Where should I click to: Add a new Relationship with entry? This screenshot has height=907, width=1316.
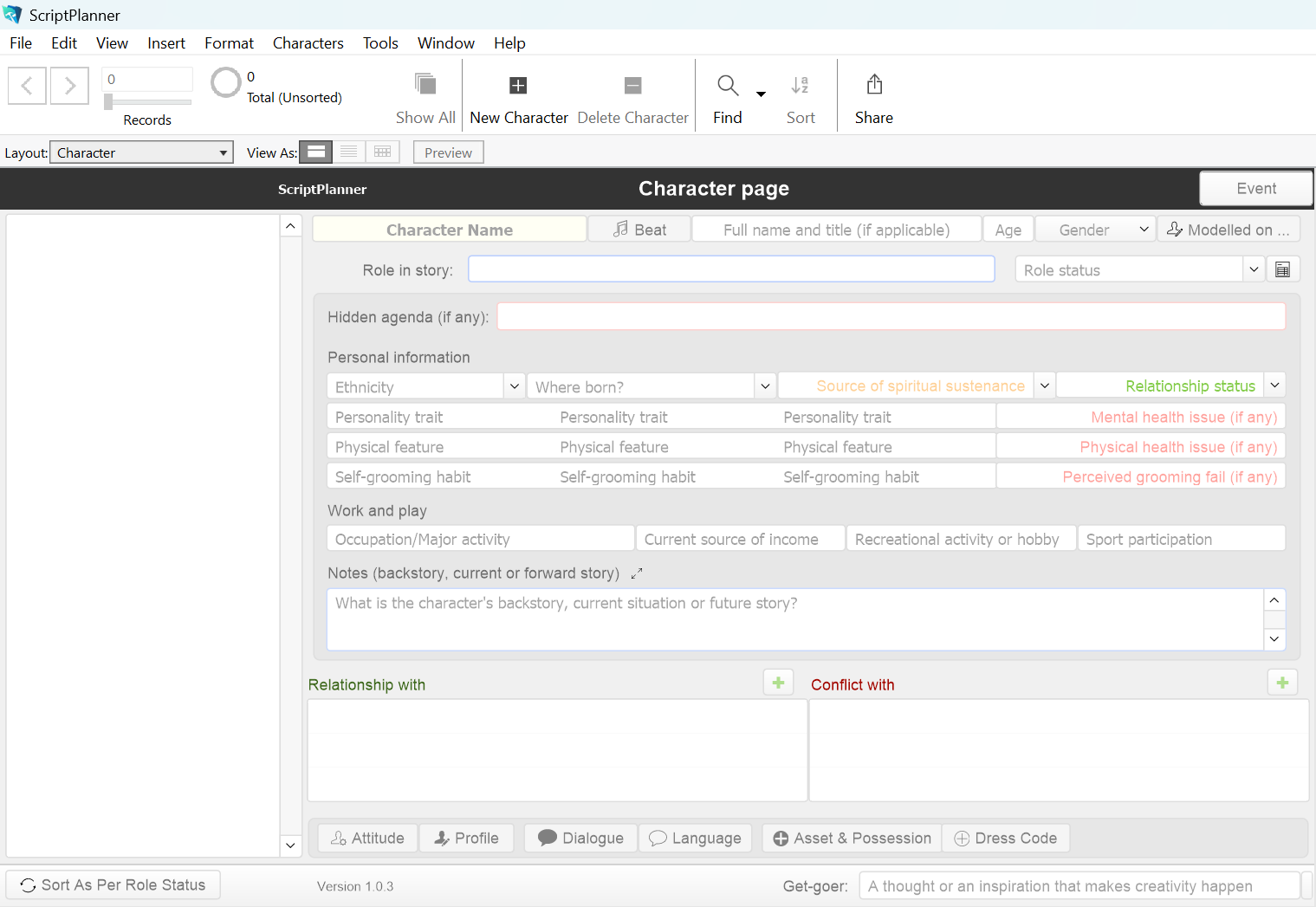point(778,683)
